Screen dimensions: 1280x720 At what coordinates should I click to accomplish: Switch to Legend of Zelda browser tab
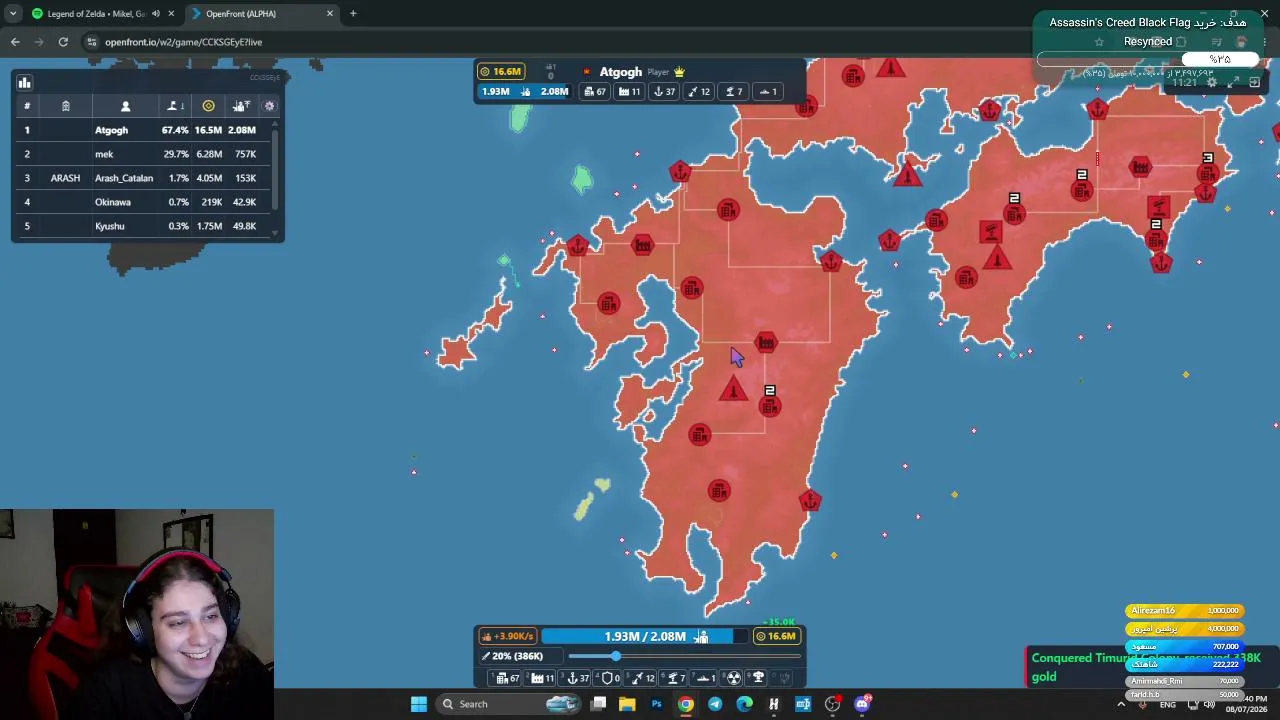click(x=102, y=14)
